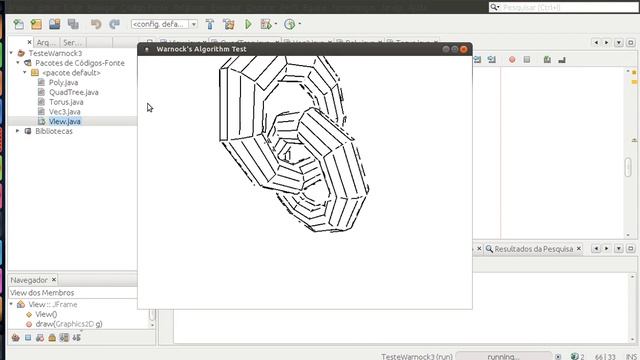Collapse the TesteWarnock3 project node

pyautogui.click(x=11, y=53)
